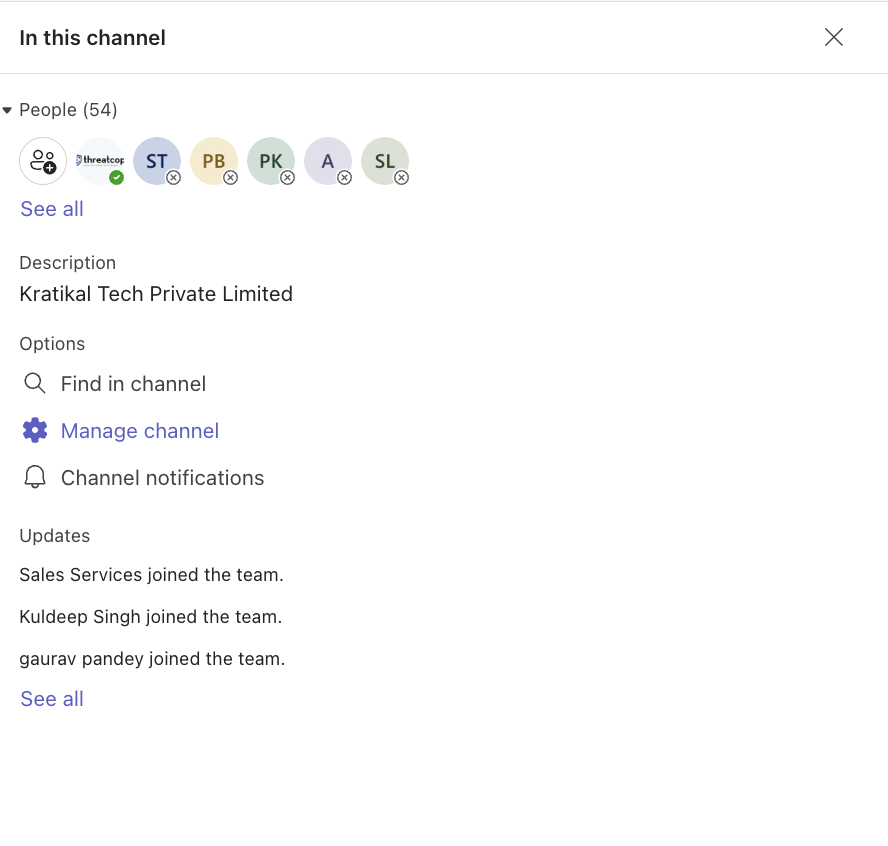Click the Description label
This screenshot has width=888, height=846.
pos(67,263)
